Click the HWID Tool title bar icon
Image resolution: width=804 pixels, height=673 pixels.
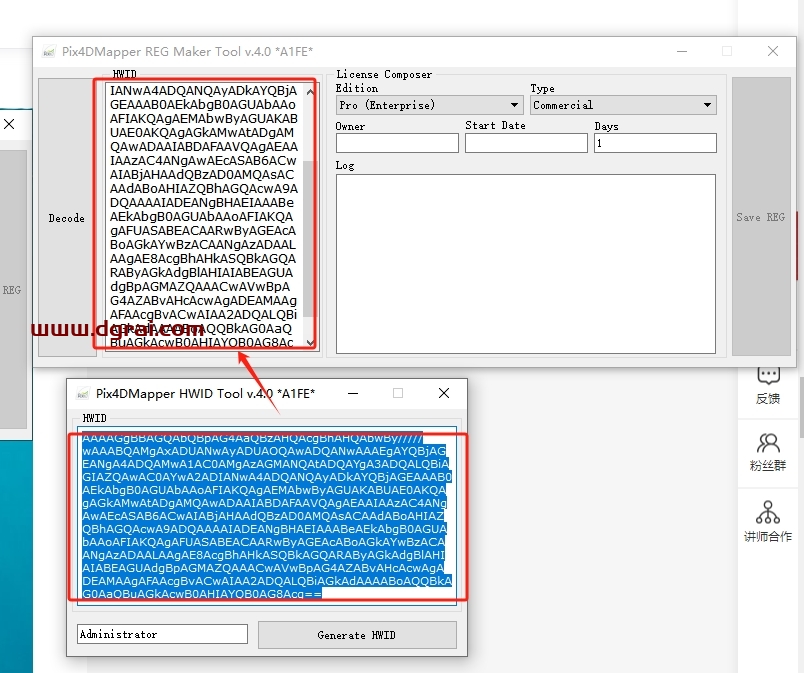pos(82,394)
